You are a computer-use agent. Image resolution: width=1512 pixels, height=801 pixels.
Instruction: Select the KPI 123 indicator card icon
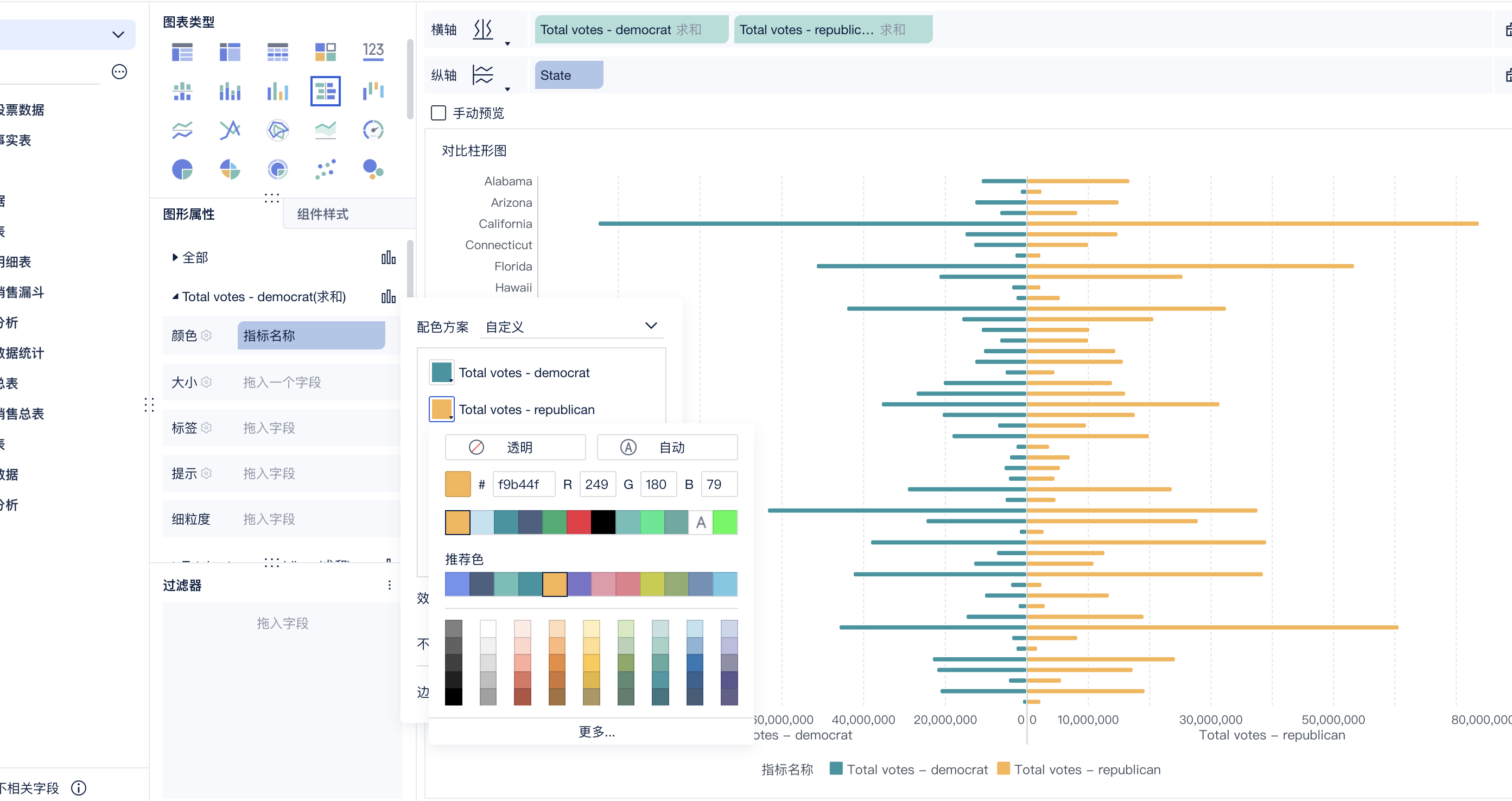click(x=373, y=51)
